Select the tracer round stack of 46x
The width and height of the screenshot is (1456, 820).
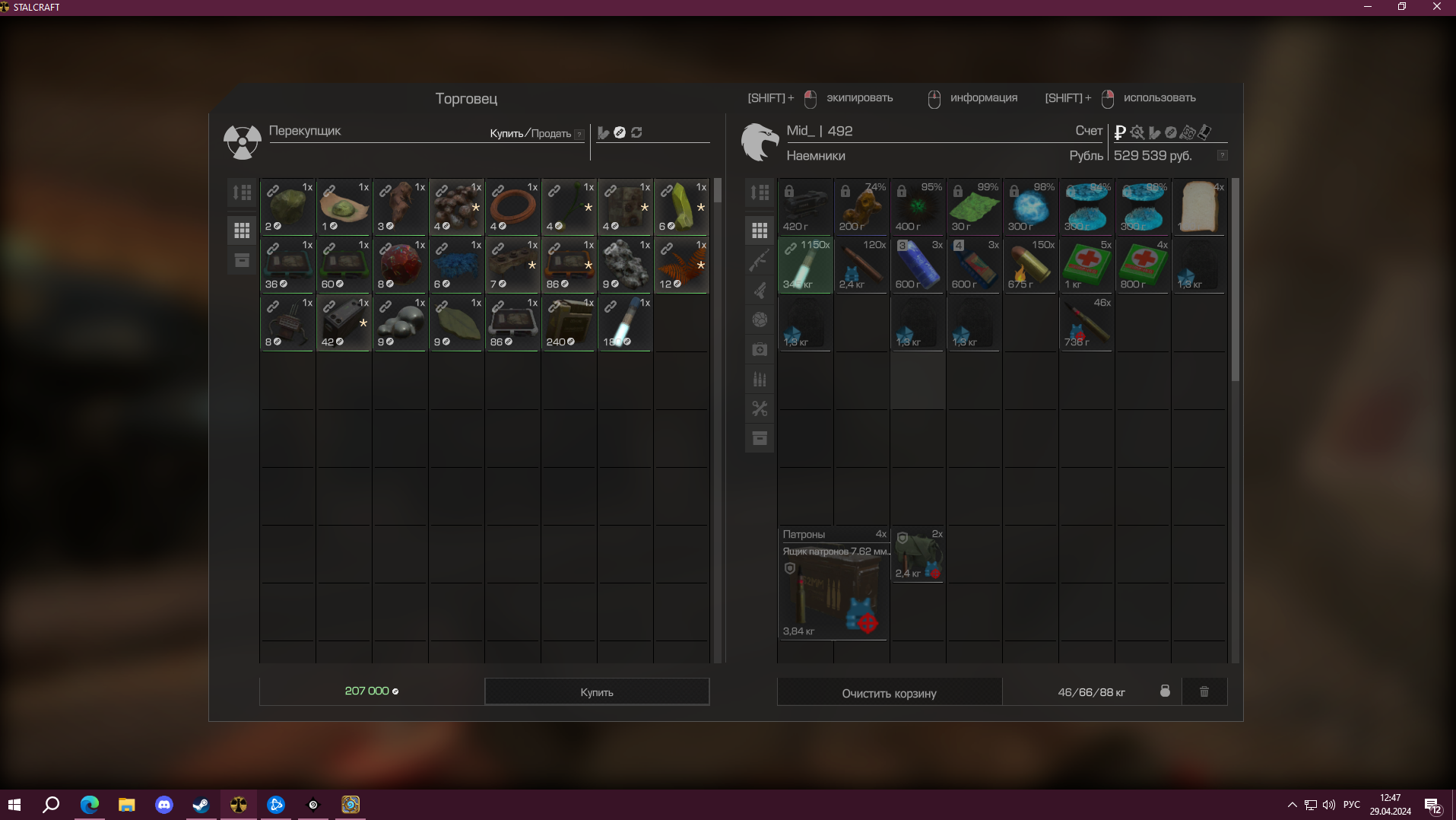[1086, 323]
